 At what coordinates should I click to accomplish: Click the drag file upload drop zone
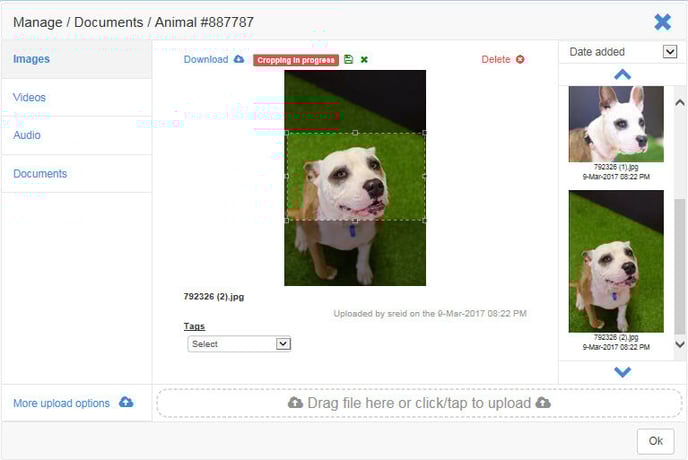click(419, 403)
